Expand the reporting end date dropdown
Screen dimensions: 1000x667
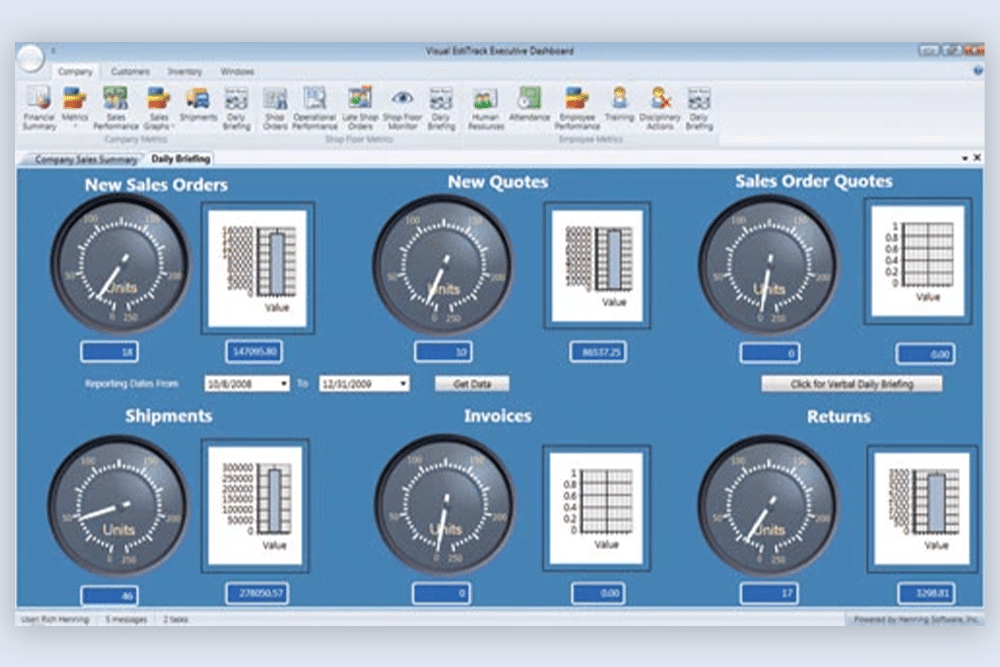(x=403, y=383)
